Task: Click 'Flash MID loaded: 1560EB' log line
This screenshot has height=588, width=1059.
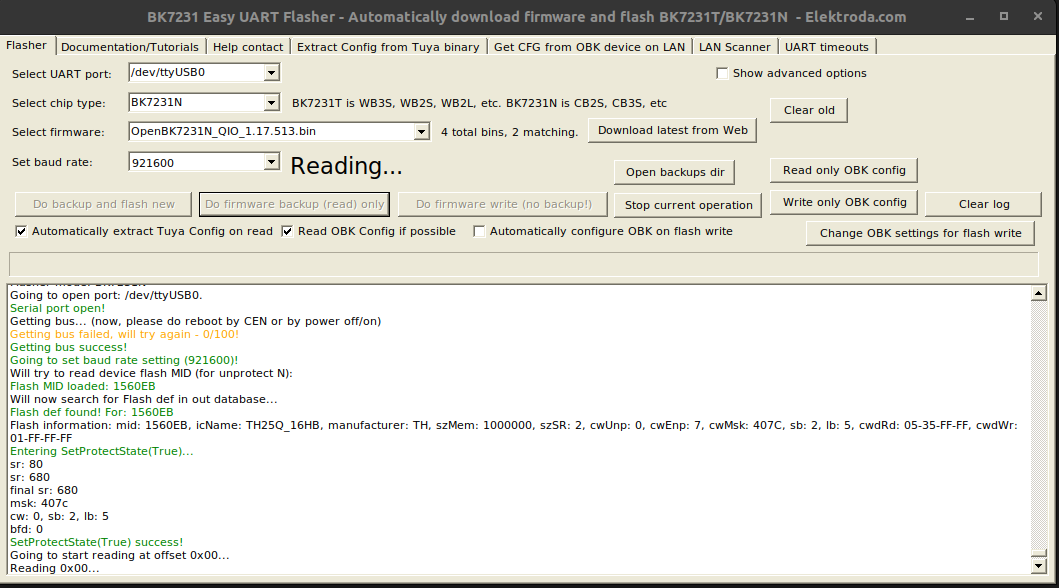Action: 82,386
